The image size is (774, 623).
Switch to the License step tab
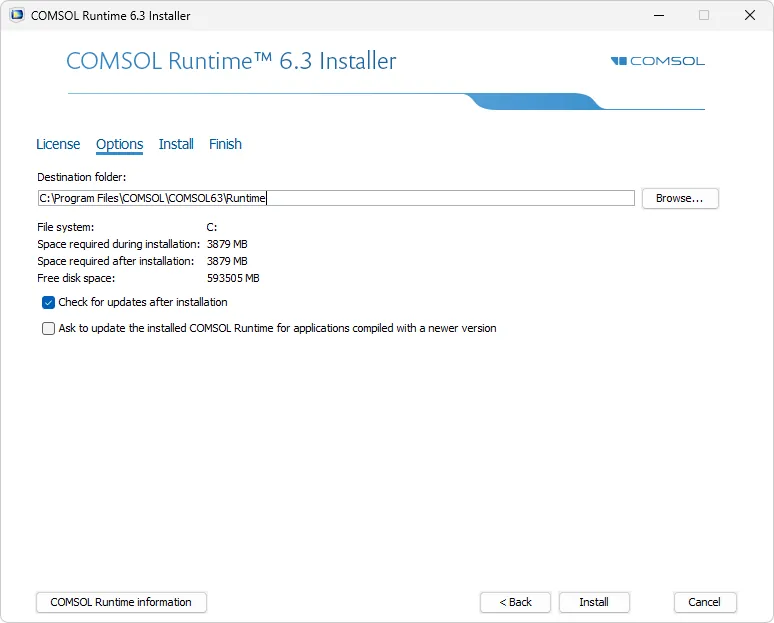click(x=58, y=144)
